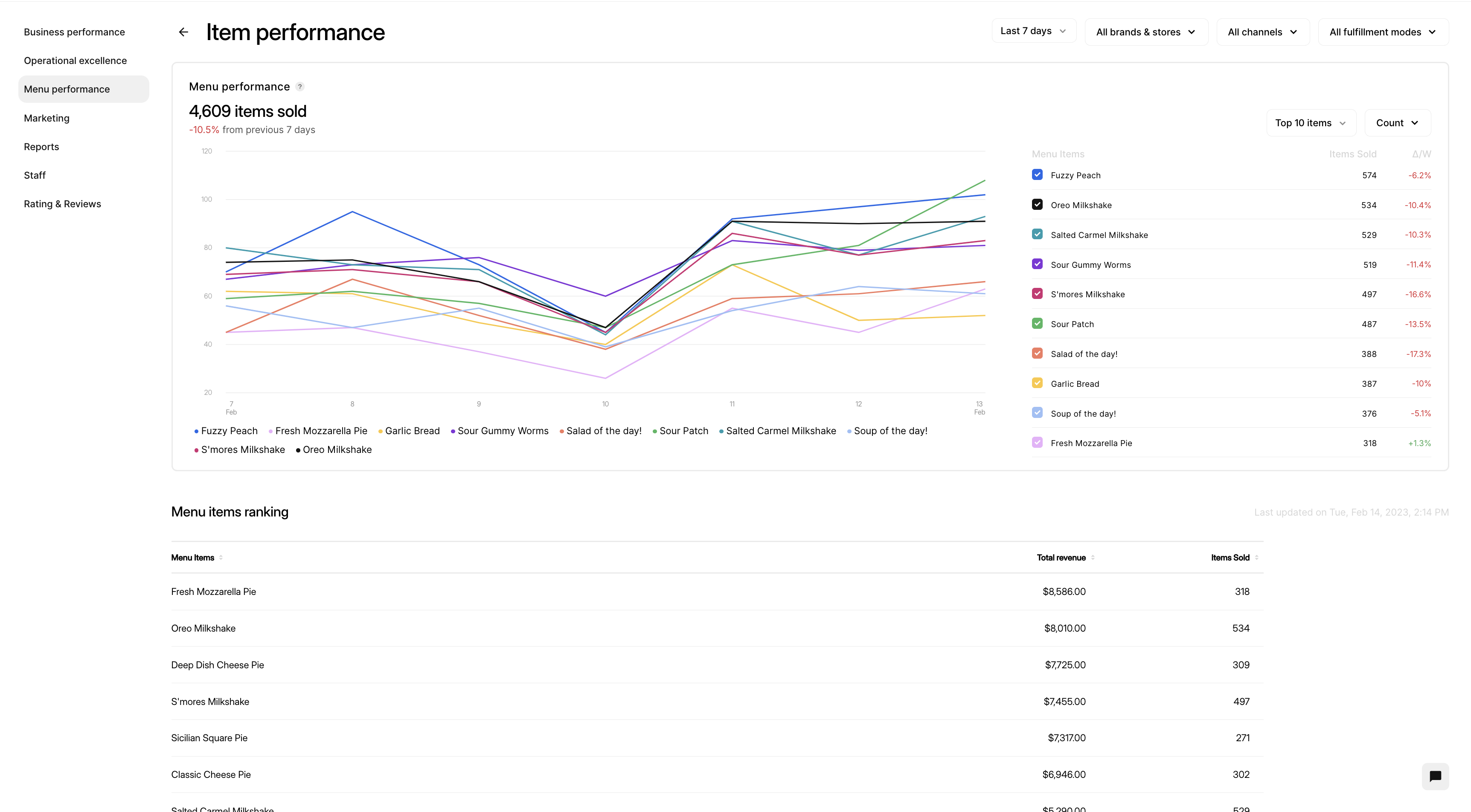Uncheck the S'mores Milkshake checkbox
The height and width of the screenshot is (812, 1471).
[1038, 293]
